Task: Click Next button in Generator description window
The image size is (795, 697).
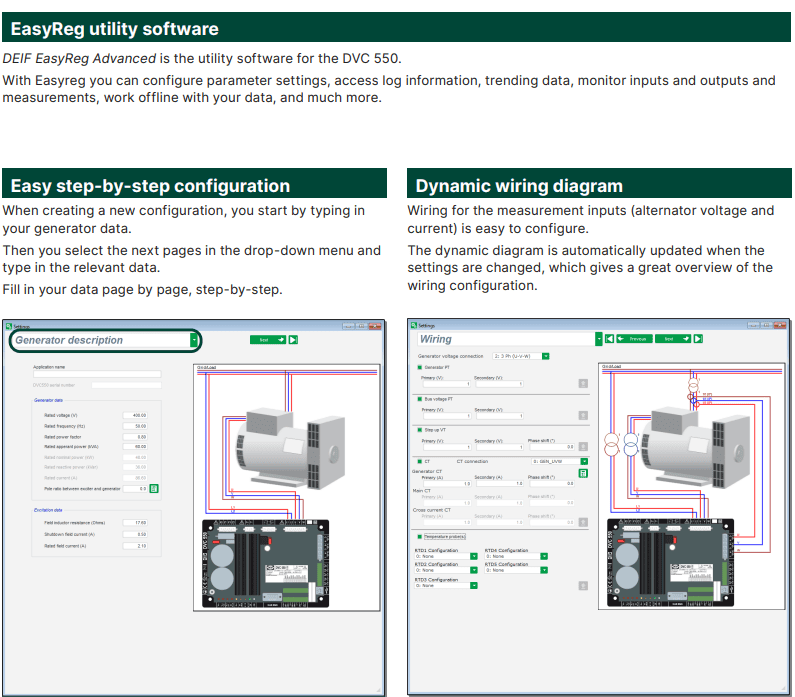Action: (267, 339)
